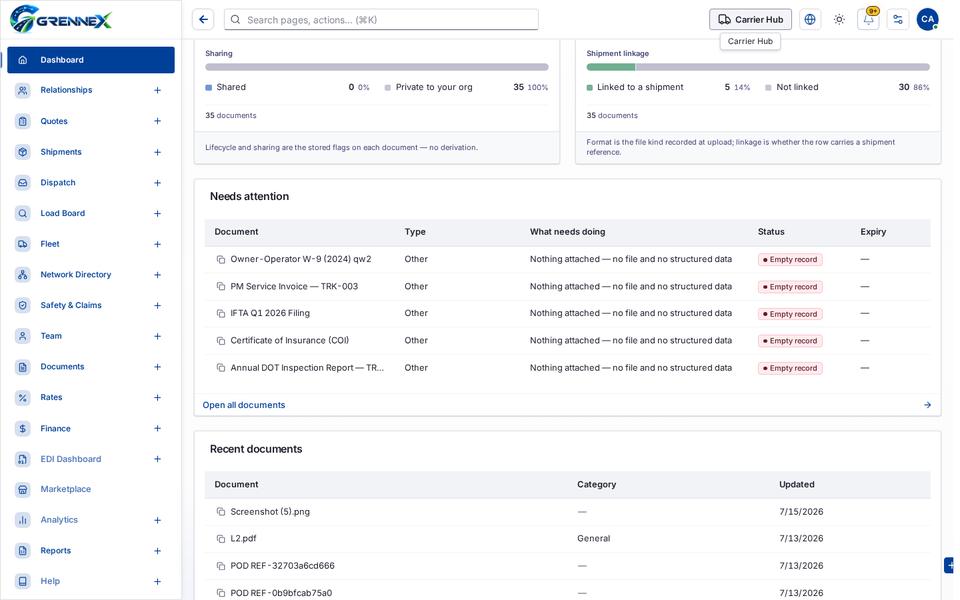Expand the Dispatch submenu

point(157,182)
